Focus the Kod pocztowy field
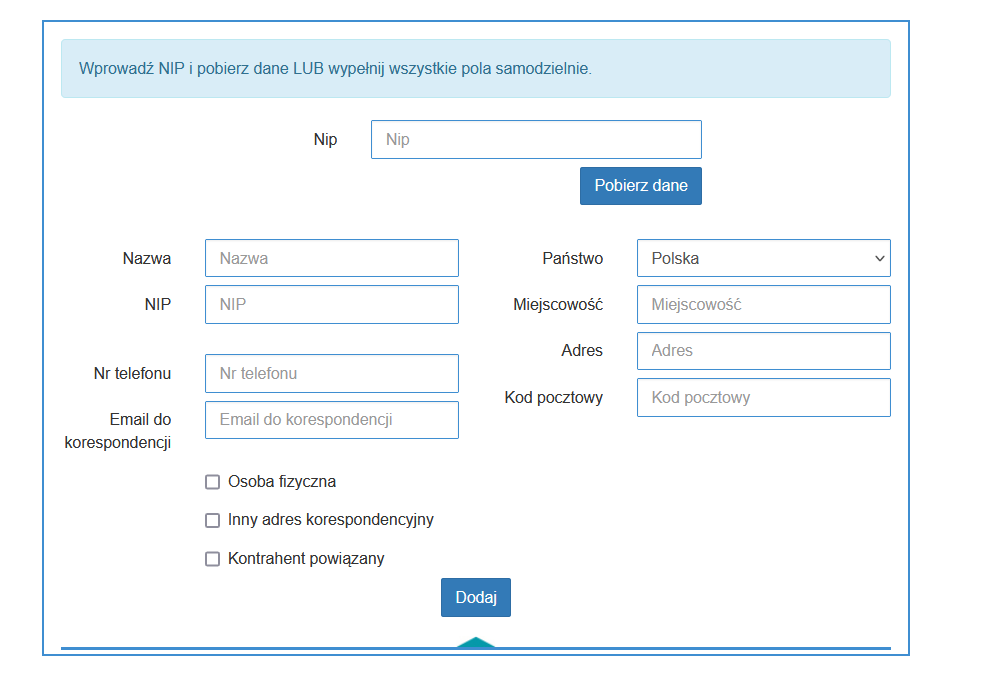This screenshot has width=987, height=674. (x=763, y=397)
